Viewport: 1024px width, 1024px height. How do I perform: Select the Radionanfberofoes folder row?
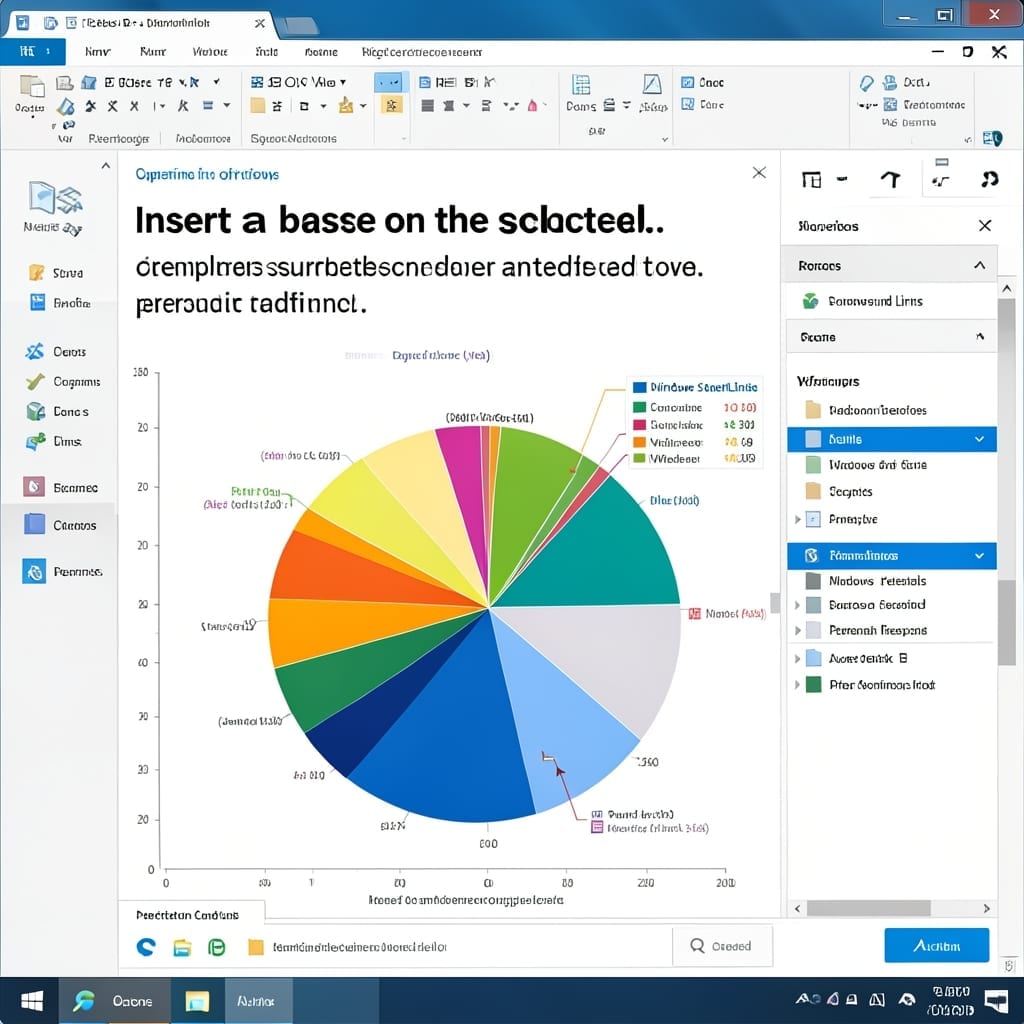891,410
